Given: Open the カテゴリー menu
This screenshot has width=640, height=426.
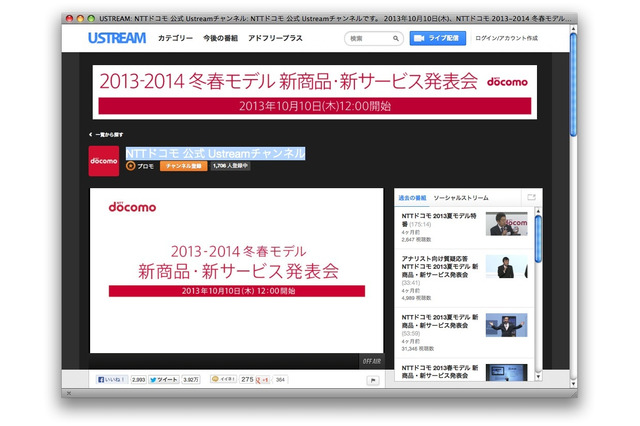Looking at the screenshot, I should (175, 38).
